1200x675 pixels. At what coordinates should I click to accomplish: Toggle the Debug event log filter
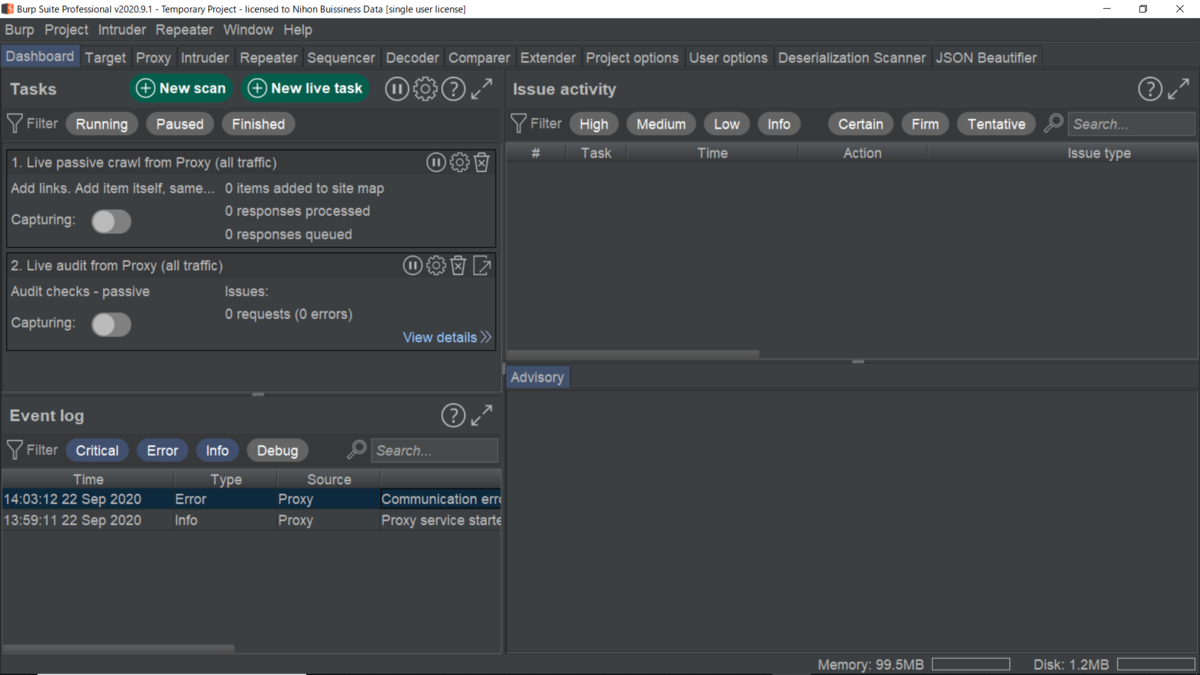[277, 450]
